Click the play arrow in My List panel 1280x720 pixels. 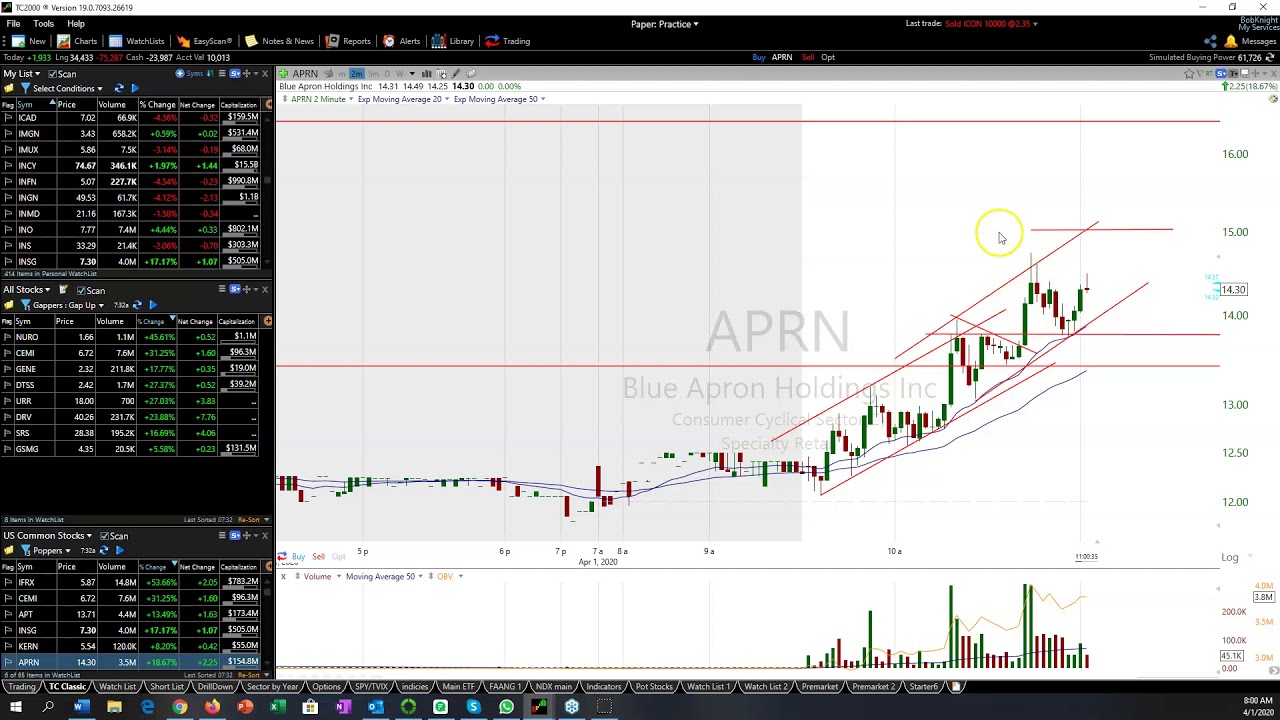(x=135, y=88)
